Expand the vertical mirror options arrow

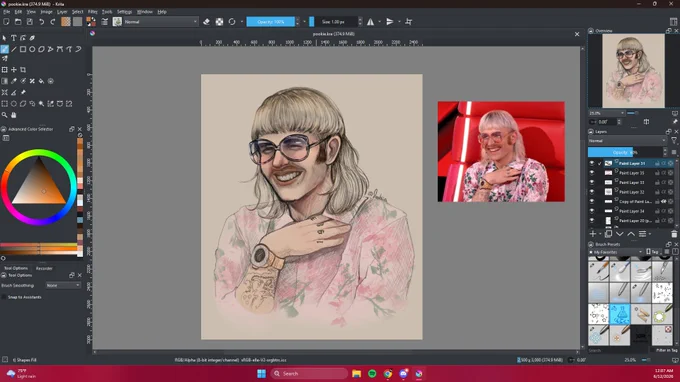399,22
